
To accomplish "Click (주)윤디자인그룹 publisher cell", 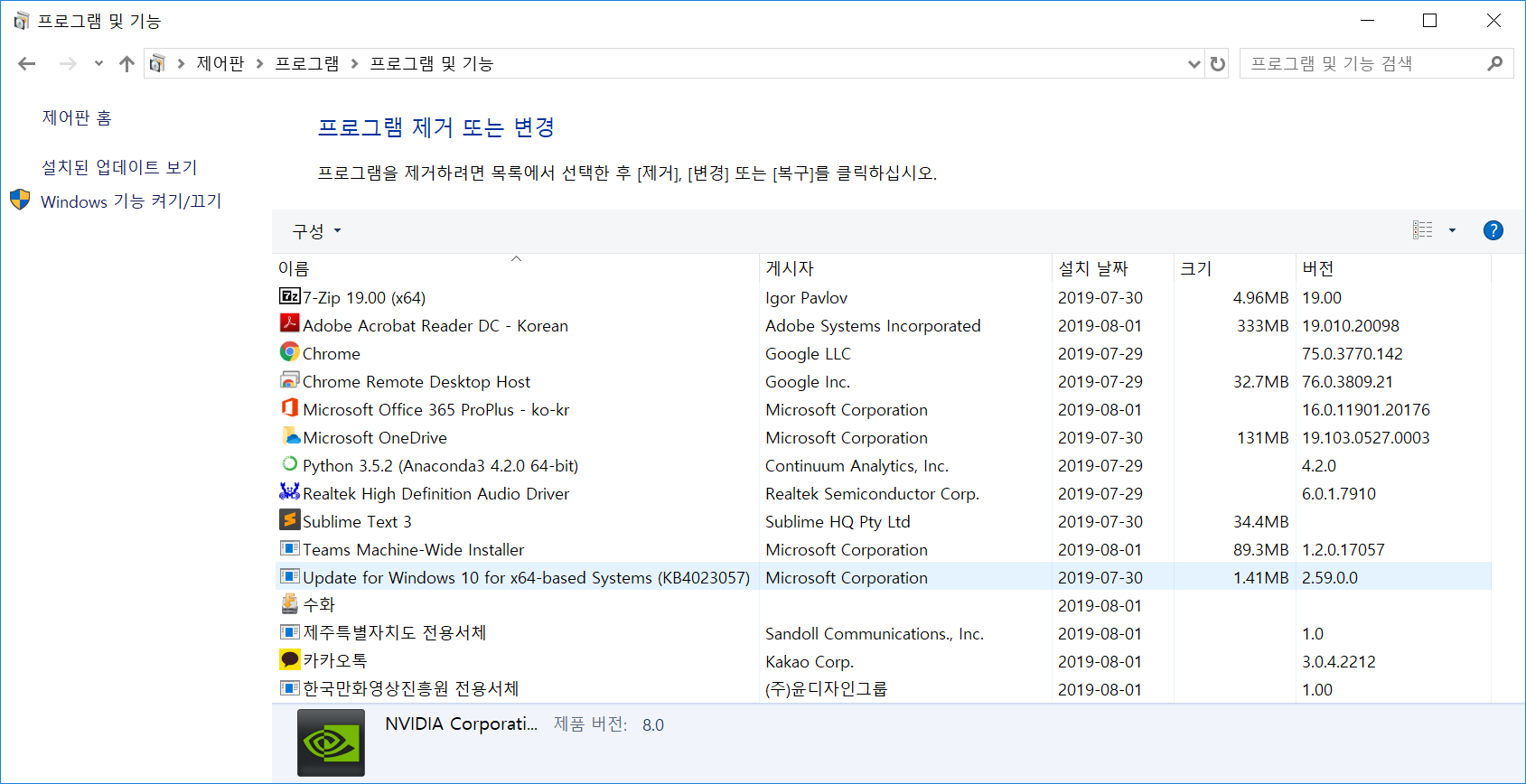I will click(826, 689).
